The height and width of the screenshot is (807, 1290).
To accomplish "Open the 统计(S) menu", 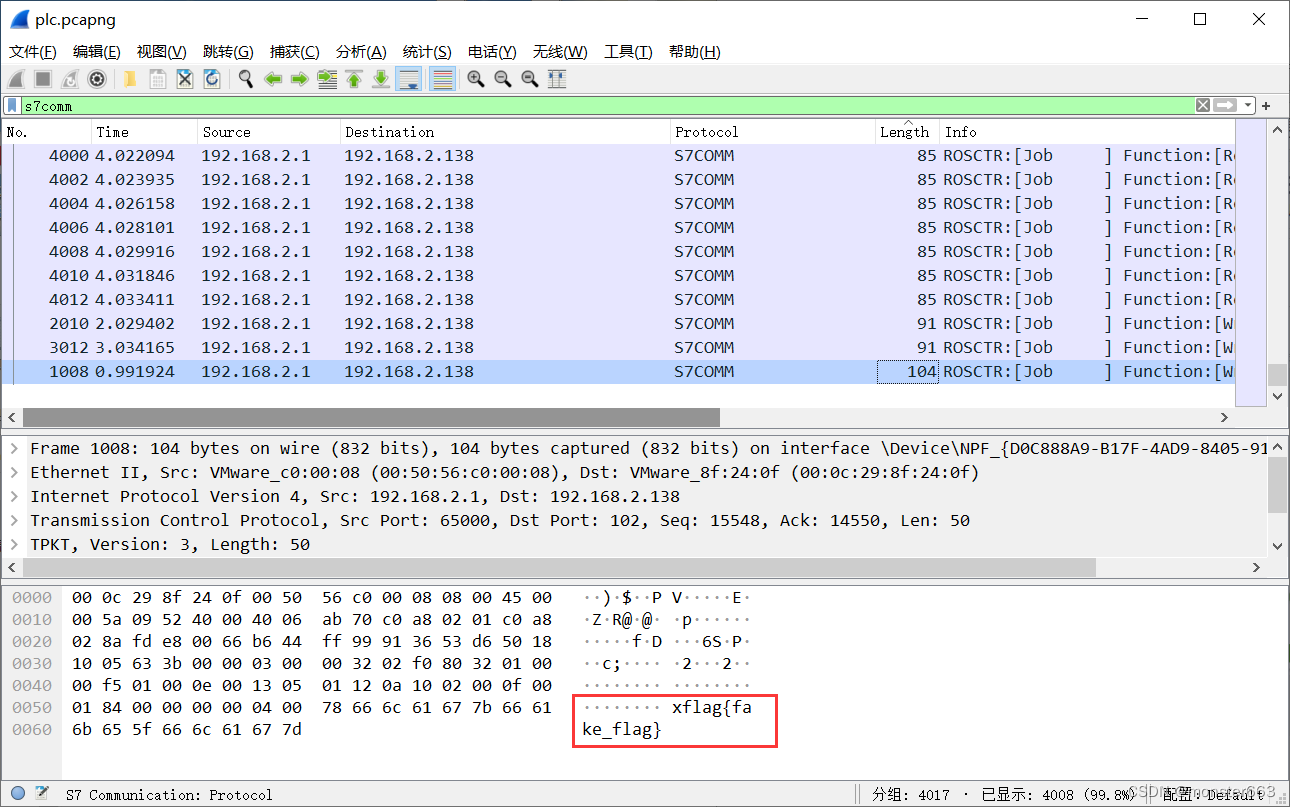I will 427,52.
